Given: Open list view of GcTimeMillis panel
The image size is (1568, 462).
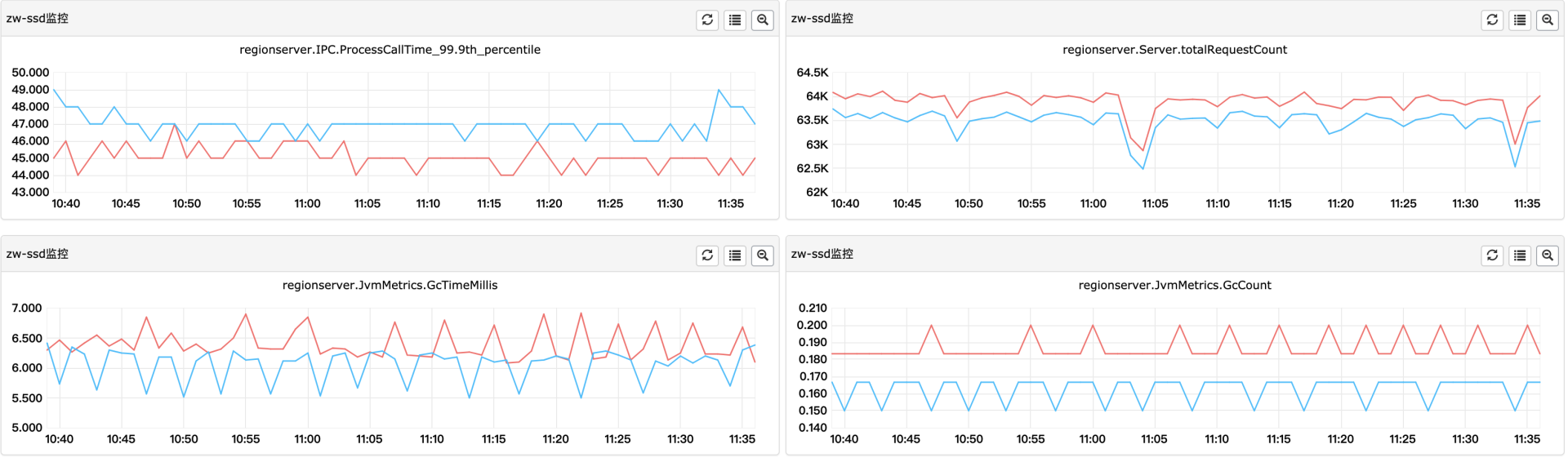Looking at the screenshot, I should coord(735,255).
